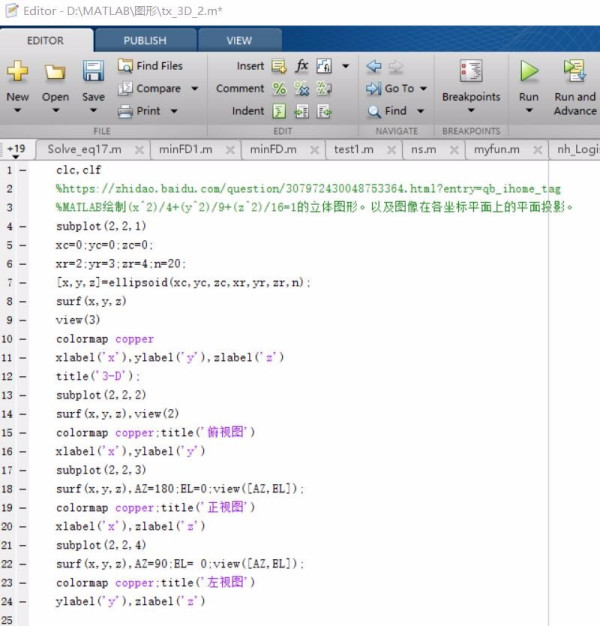Click the increase indent icon
This screenshot has width=600, height=626.
point(301,112)
